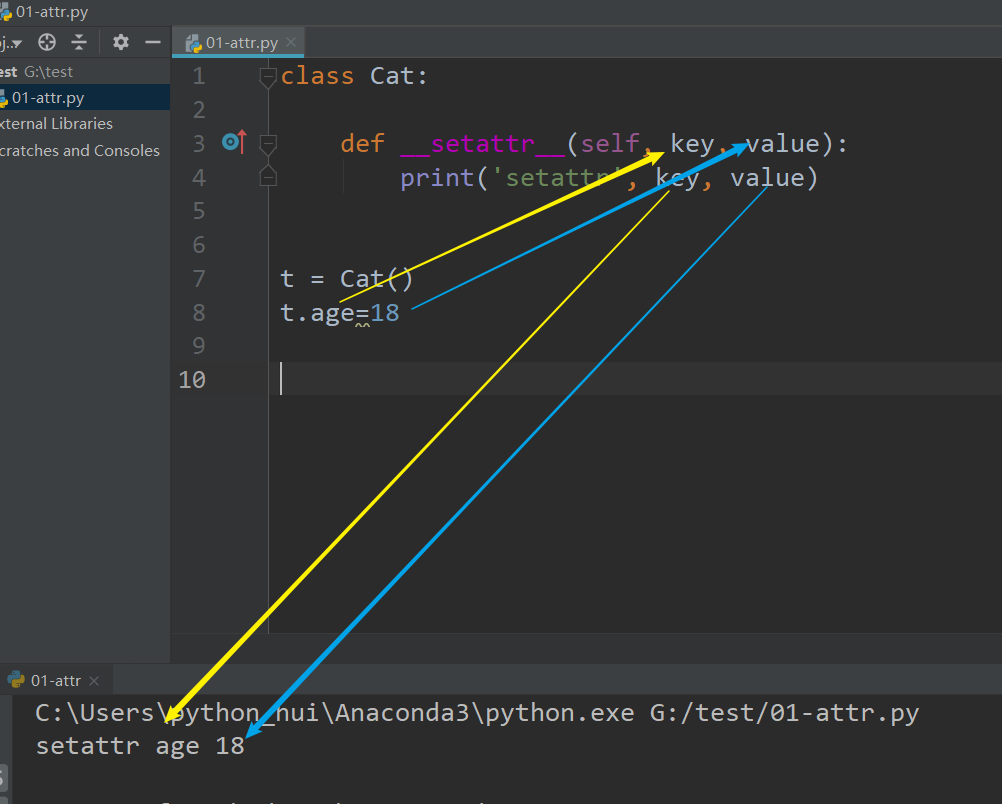This screenshot has width=1002, height=804.
Task: Close the 01-attr run tab
Action: (94, 681)
